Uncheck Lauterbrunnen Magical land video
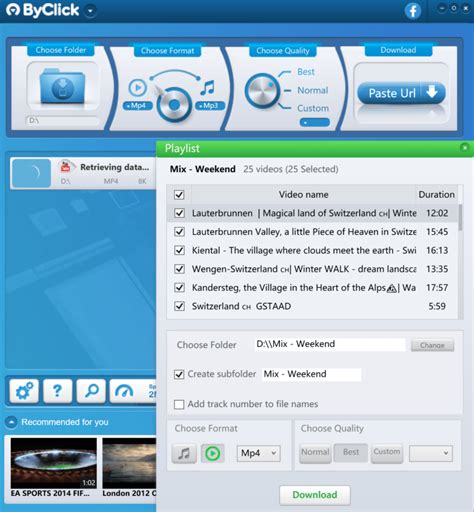The height and width of the screenshot is (512, 474). pos(179,213)
